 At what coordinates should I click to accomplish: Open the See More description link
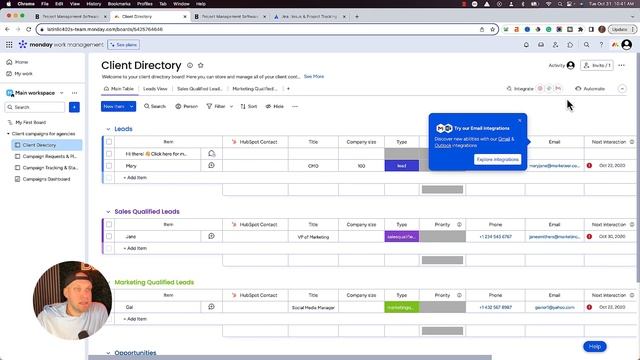(x=314, y=76)
